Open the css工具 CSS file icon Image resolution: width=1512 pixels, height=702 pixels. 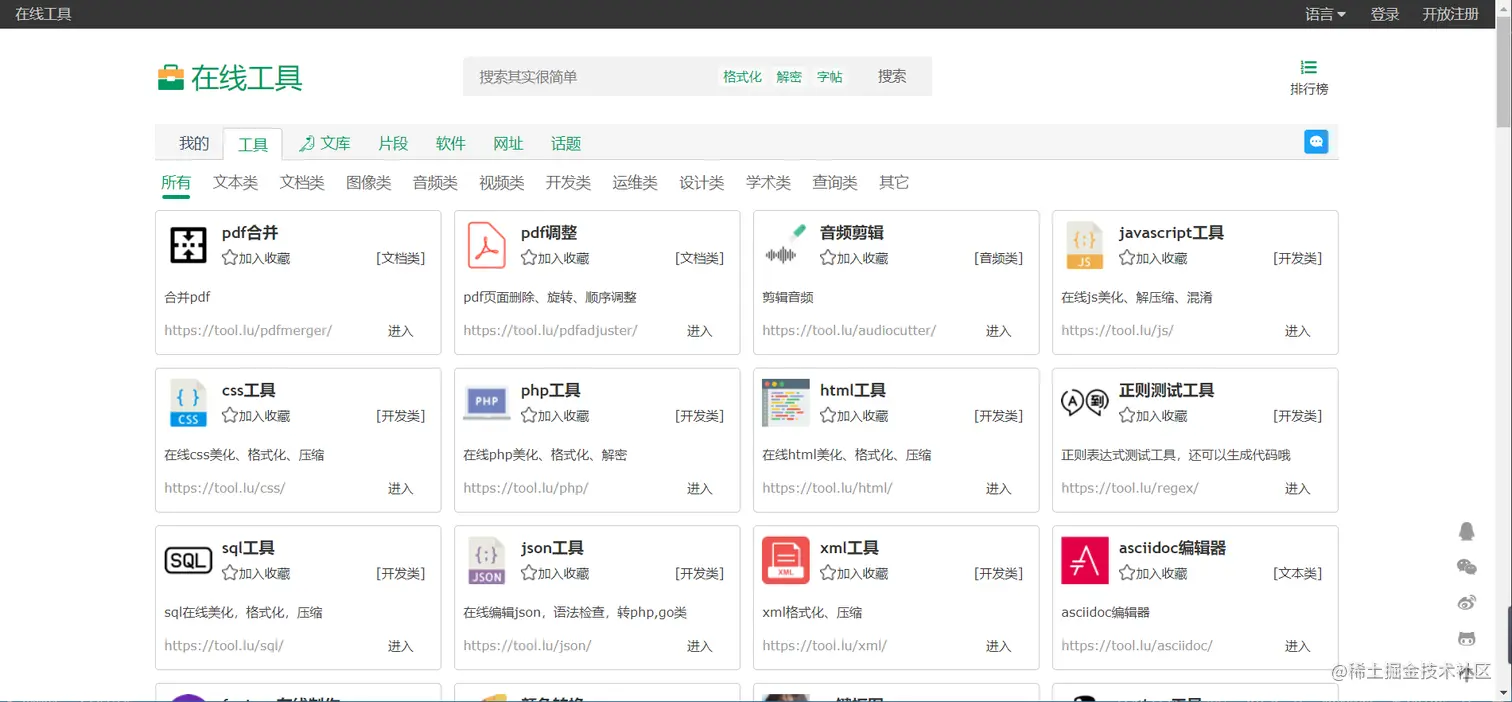(188, 403)
